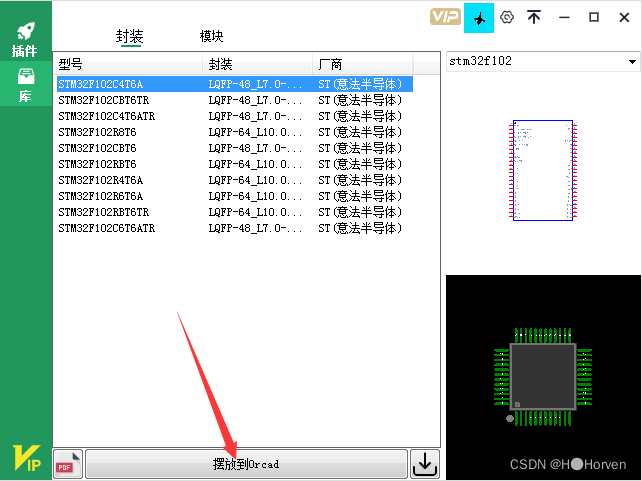Switch to the 封装 tab
Viewport: 642px width, 481px height.
(x=129, y=36)
